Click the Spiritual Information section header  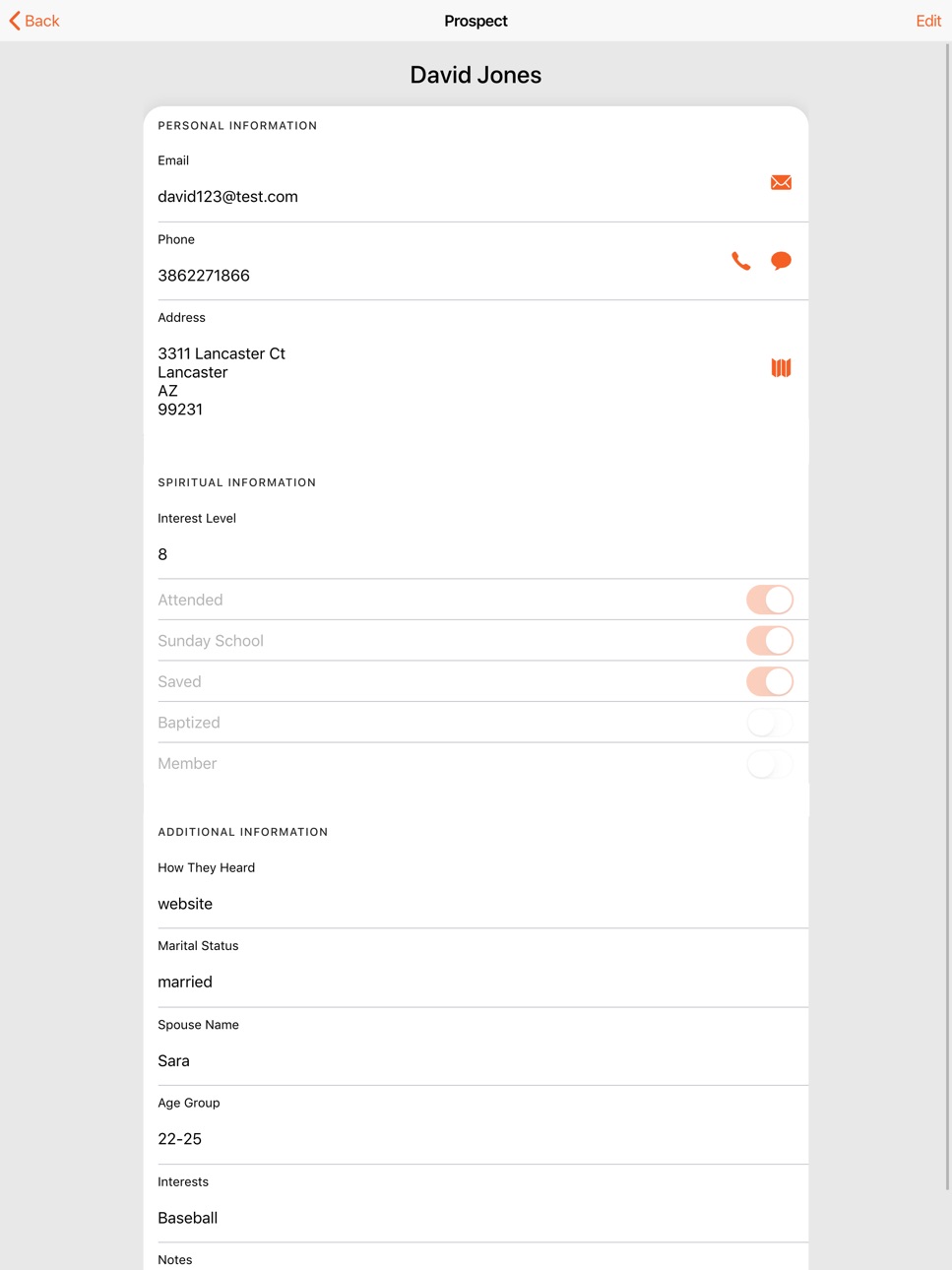pos(236,482)
